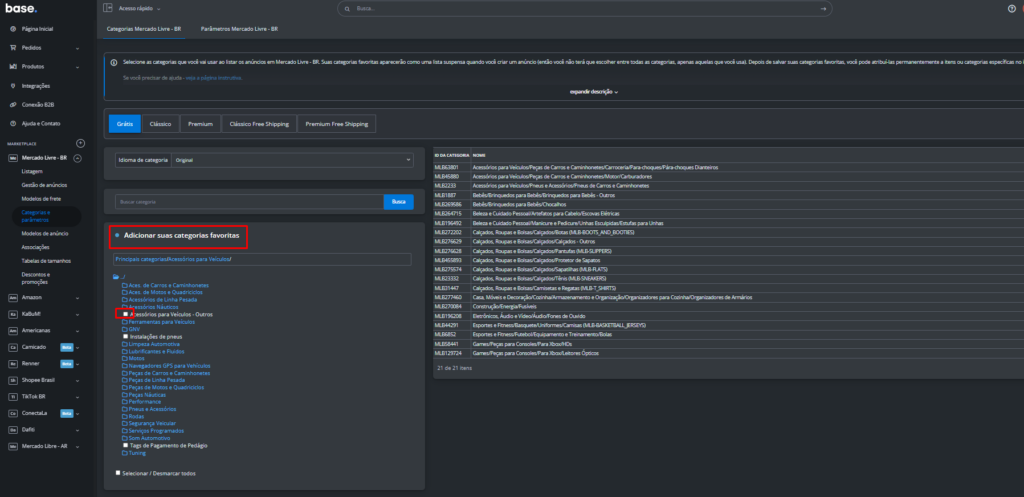Open the Idioma de categoria dropdown
The width and height of the screenshot is (1024, 497).
click(292, 159)
